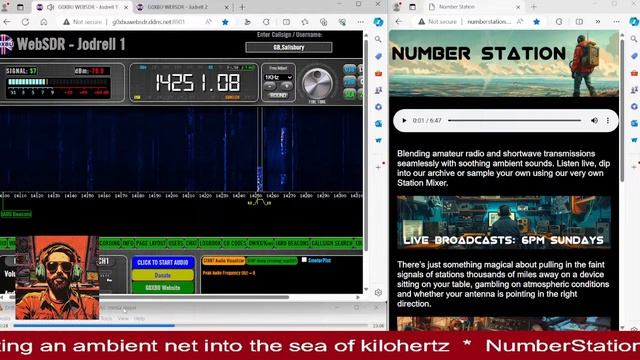Open split screen in WebSDR browser toolbar
Image resolution: width=640 pixels, height=360 pixels.
click(287, 22)
